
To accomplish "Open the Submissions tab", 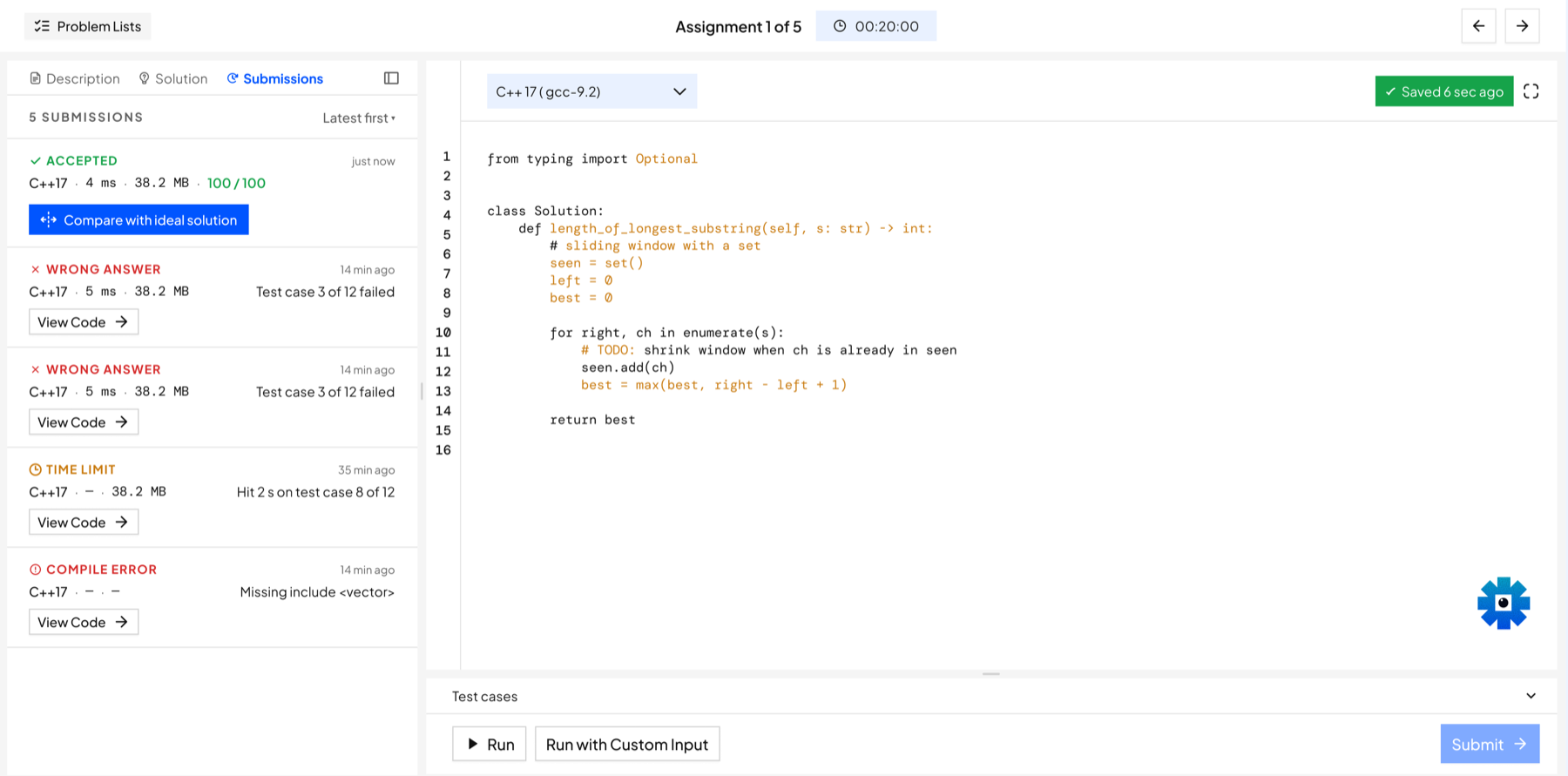I will click(x=275, y=78).
